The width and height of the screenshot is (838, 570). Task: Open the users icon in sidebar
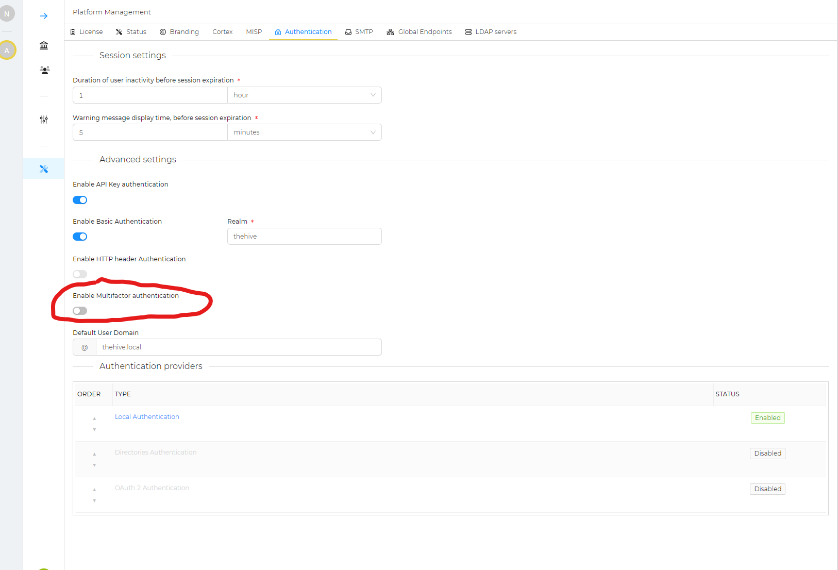point(44,70)
